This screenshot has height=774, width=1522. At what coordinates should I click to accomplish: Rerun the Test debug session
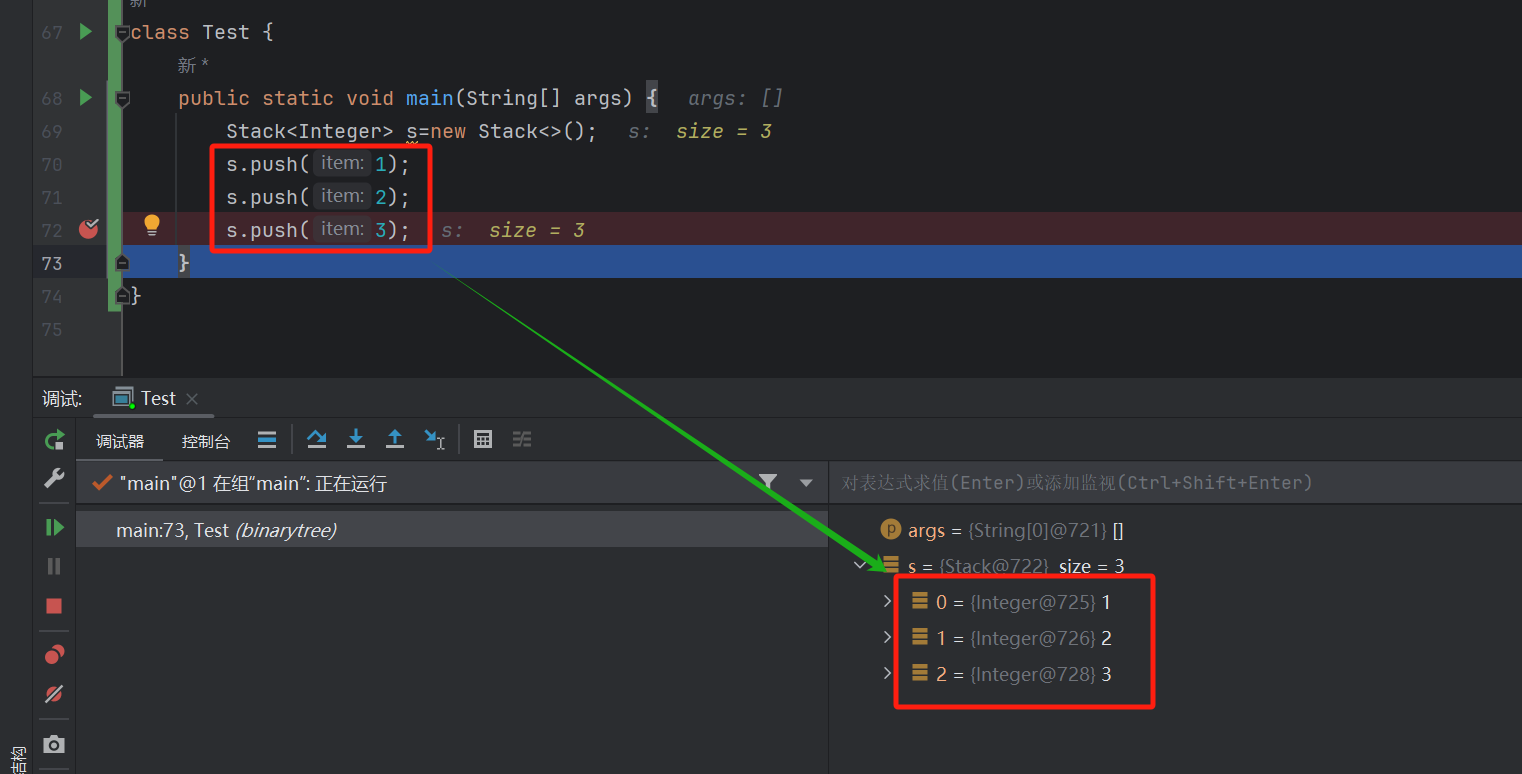click(x=54, y=440)
